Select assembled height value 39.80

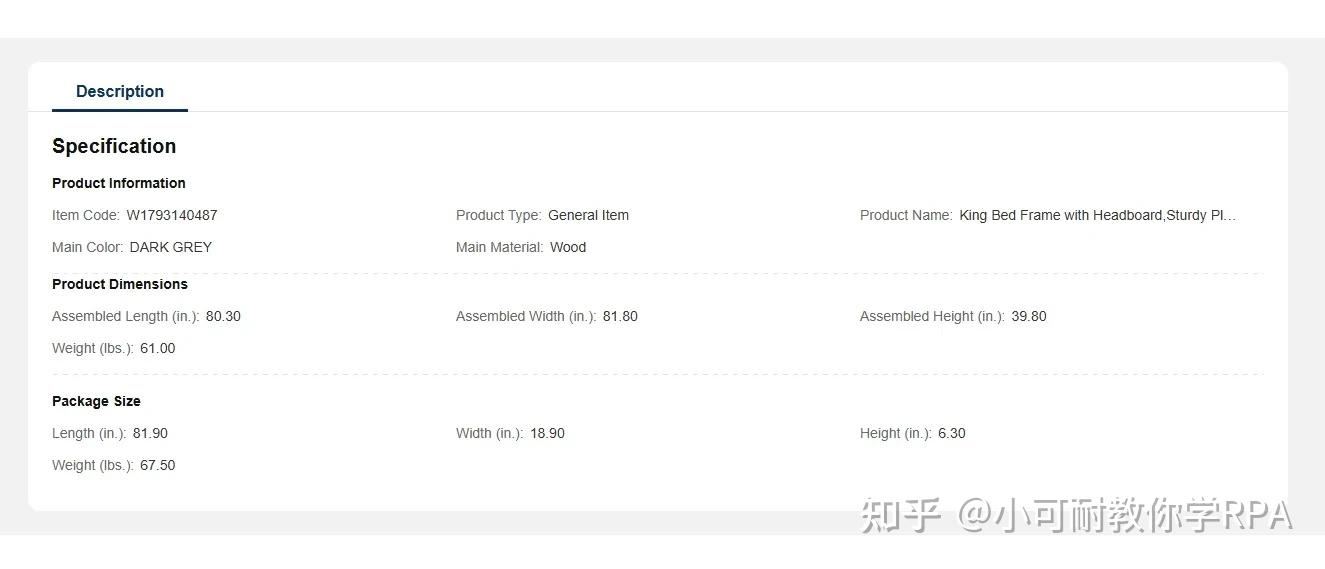click(x=1029, y=316)
